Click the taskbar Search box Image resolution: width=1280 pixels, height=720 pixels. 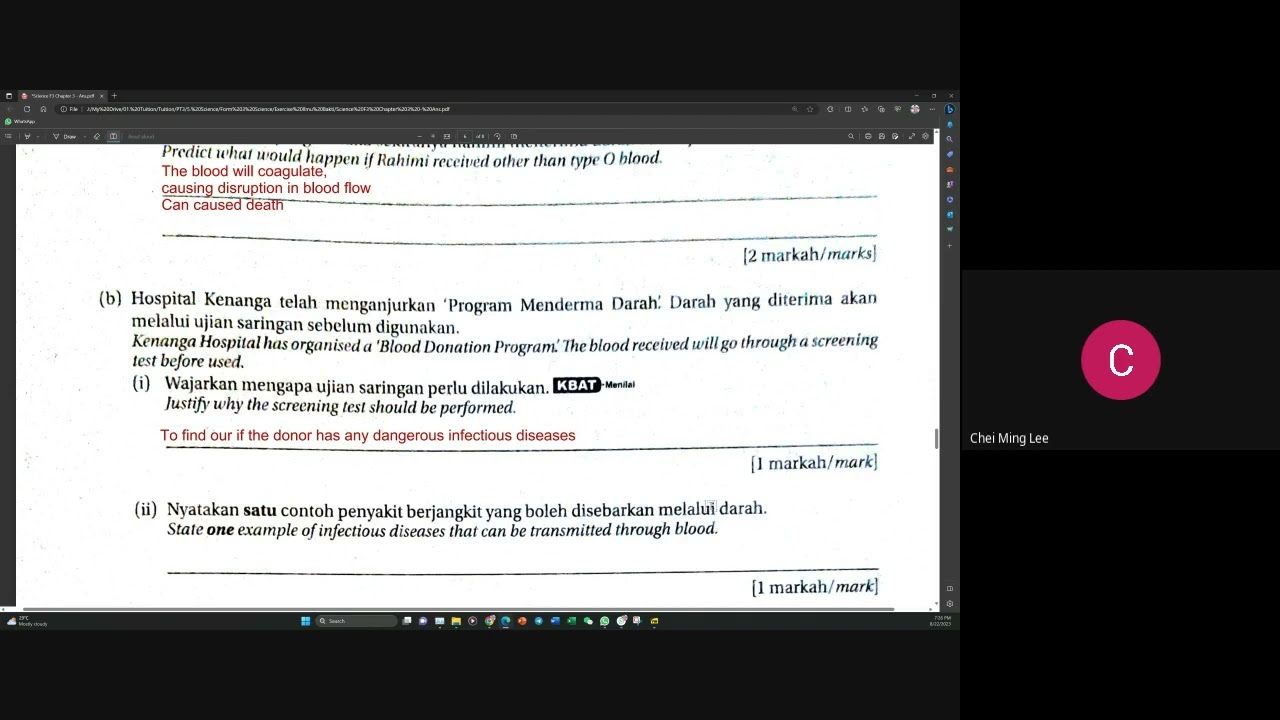coord(356,621)
